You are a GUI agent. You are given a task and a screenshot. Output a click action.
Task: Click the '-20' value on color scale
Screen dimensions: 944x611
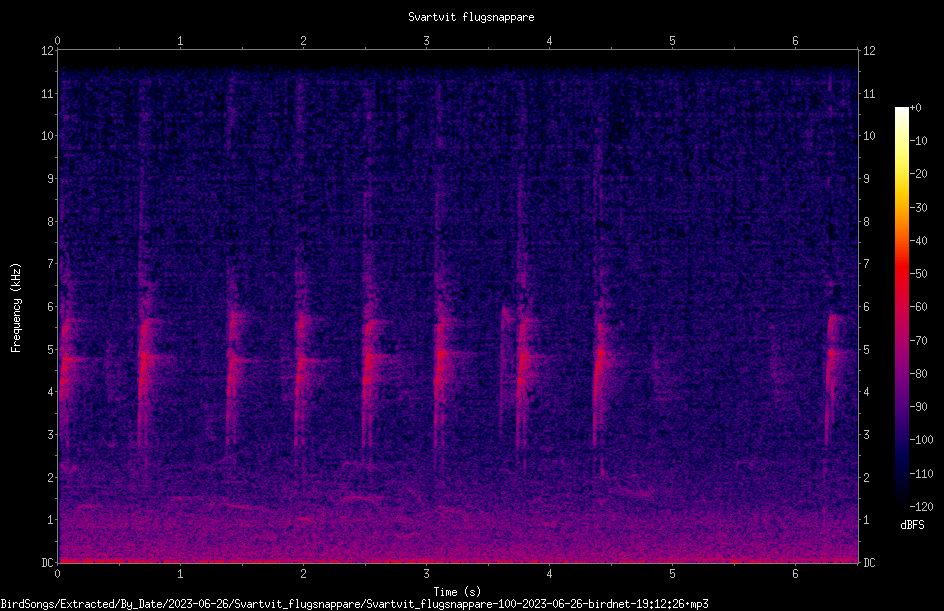918,173
